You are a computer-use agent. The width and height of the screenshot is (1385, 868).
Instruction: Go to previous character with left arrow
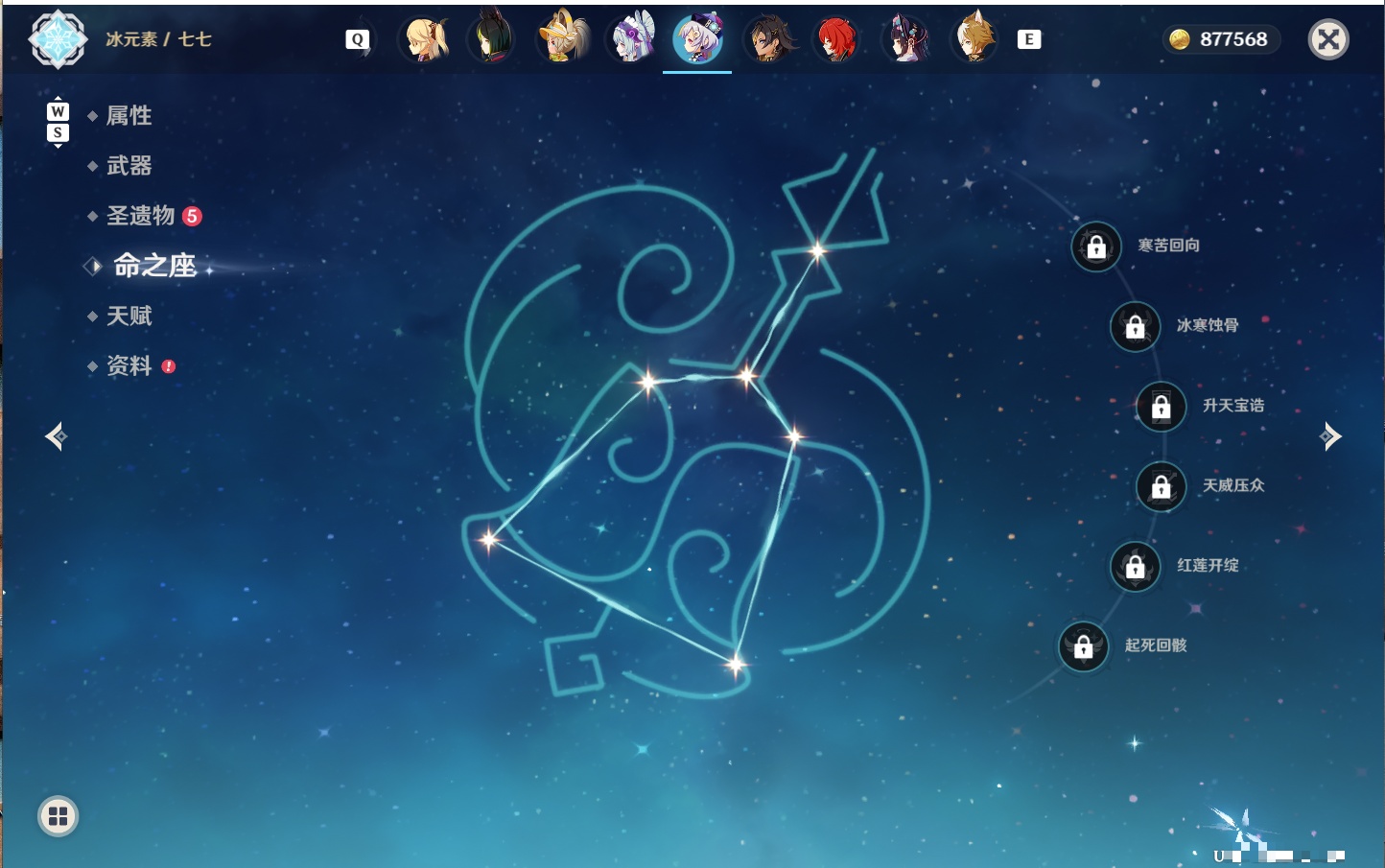(56, 436)
